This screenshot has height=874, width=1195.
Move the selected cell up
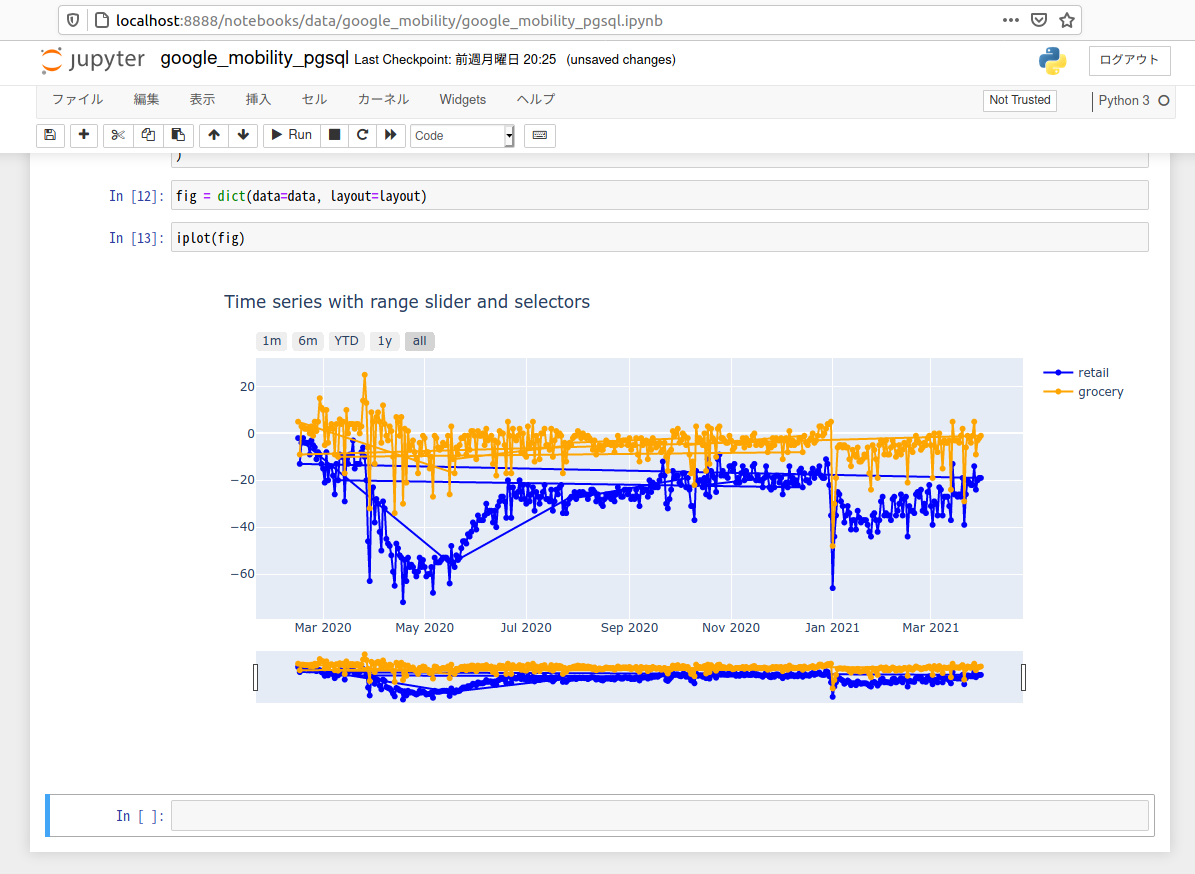point(214,135)
